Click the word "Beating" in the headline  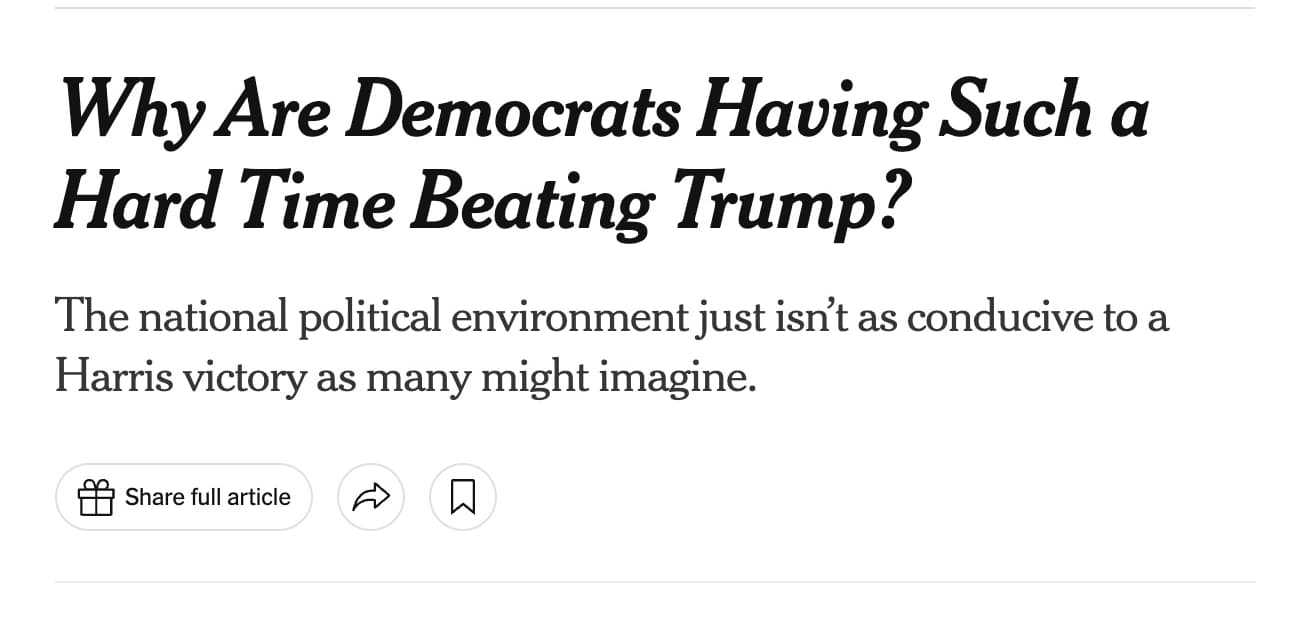coord(531,202)
